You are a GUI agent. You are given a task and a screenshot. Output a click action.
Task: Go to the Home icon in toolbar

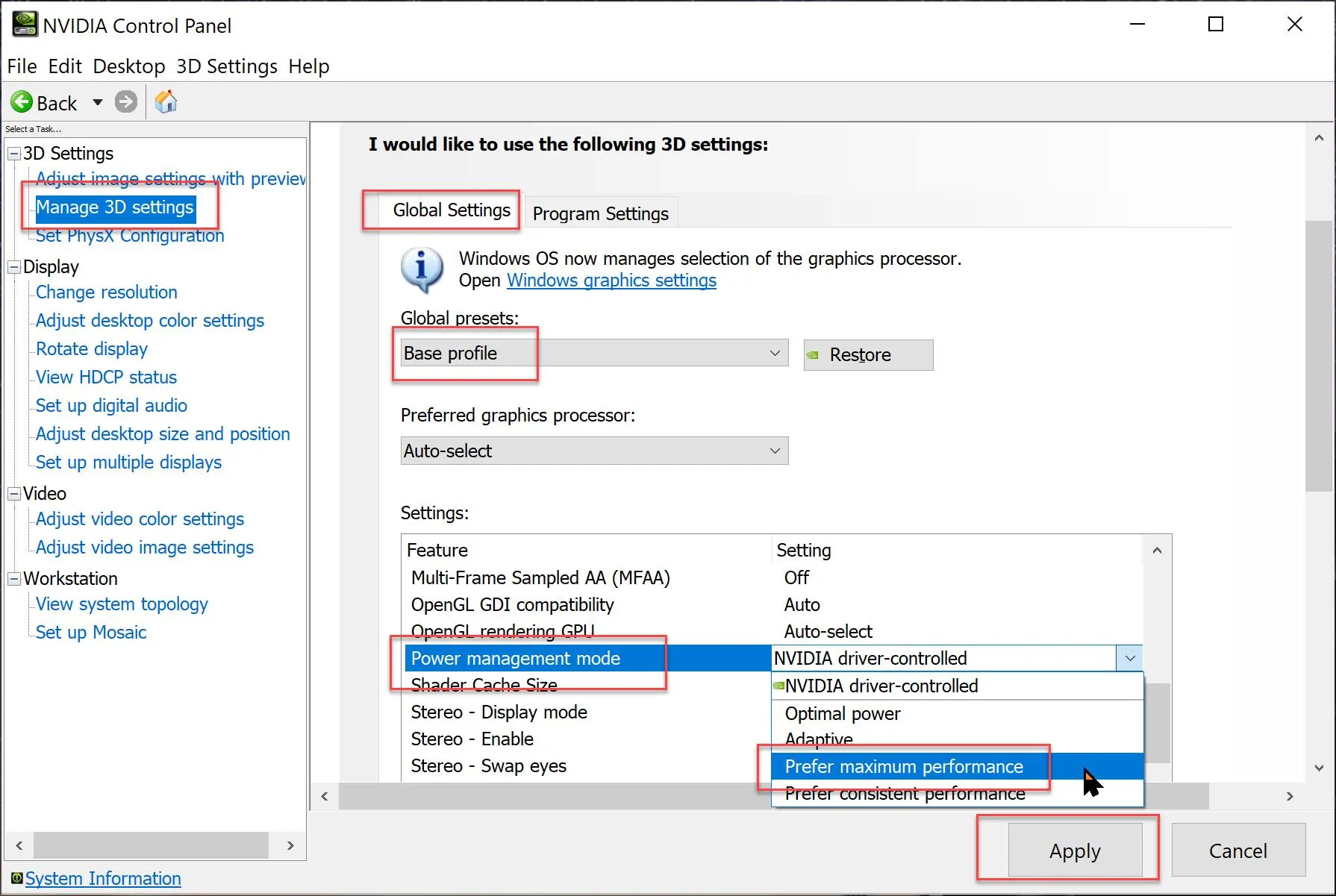pyautogui.click(x=166, y=101)
